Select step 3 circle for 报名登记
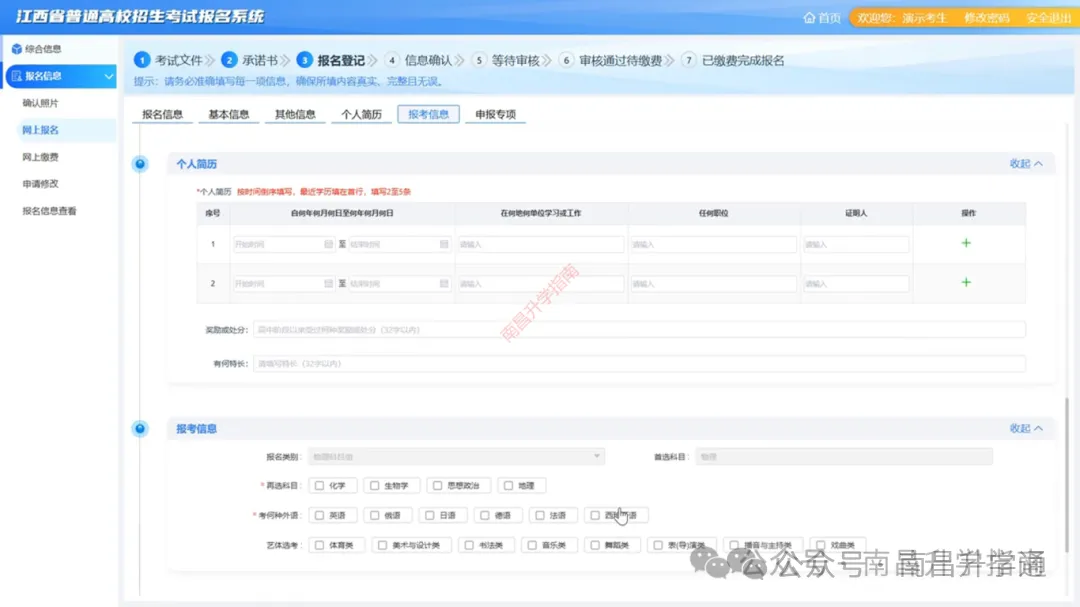 304,60
